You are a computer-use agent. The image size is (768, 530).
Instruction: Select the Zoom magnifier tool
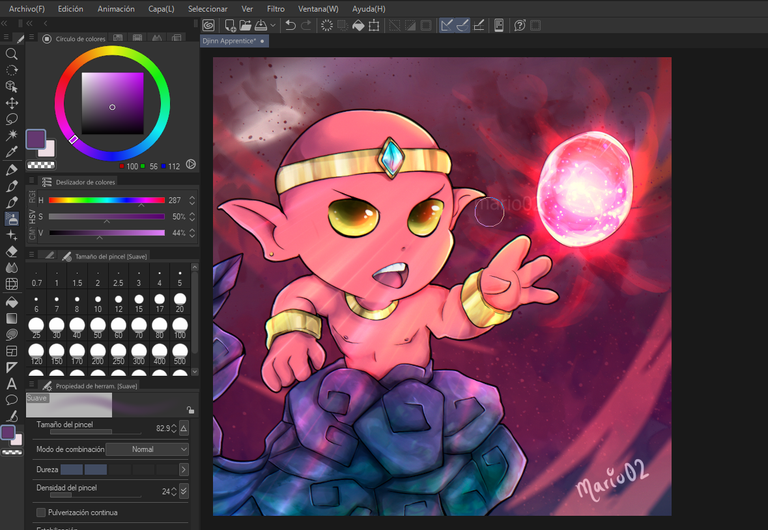tap(12, 54)
